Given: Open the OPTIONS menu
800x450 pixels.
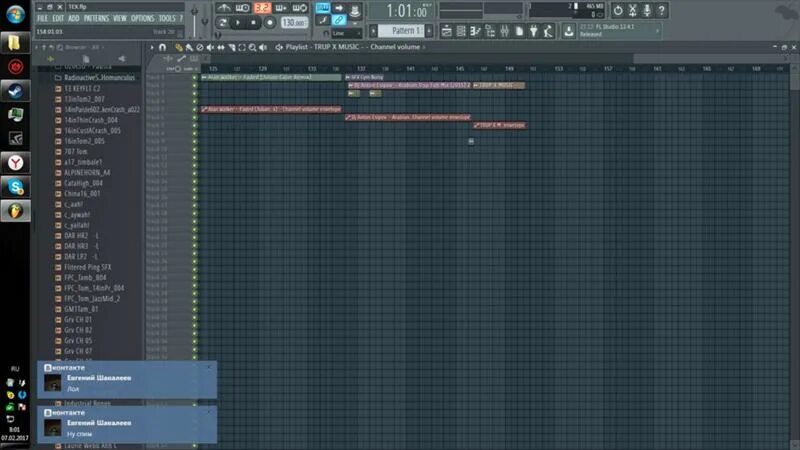Looking at the screenshot, I should [x=142, y=18].
